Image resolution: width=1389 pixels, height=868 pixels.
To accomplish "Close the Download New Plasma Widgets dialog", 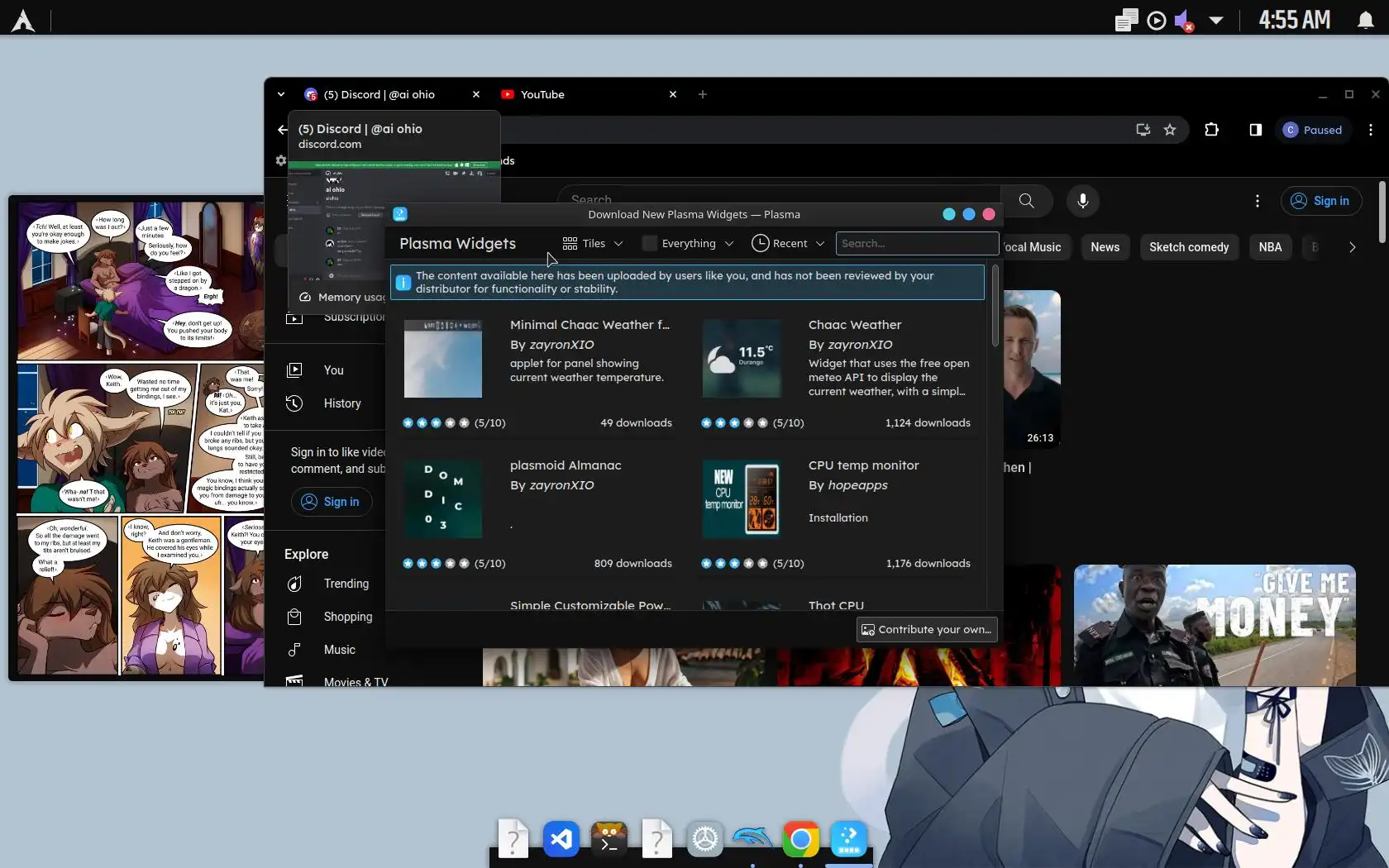I will (989, 214).
